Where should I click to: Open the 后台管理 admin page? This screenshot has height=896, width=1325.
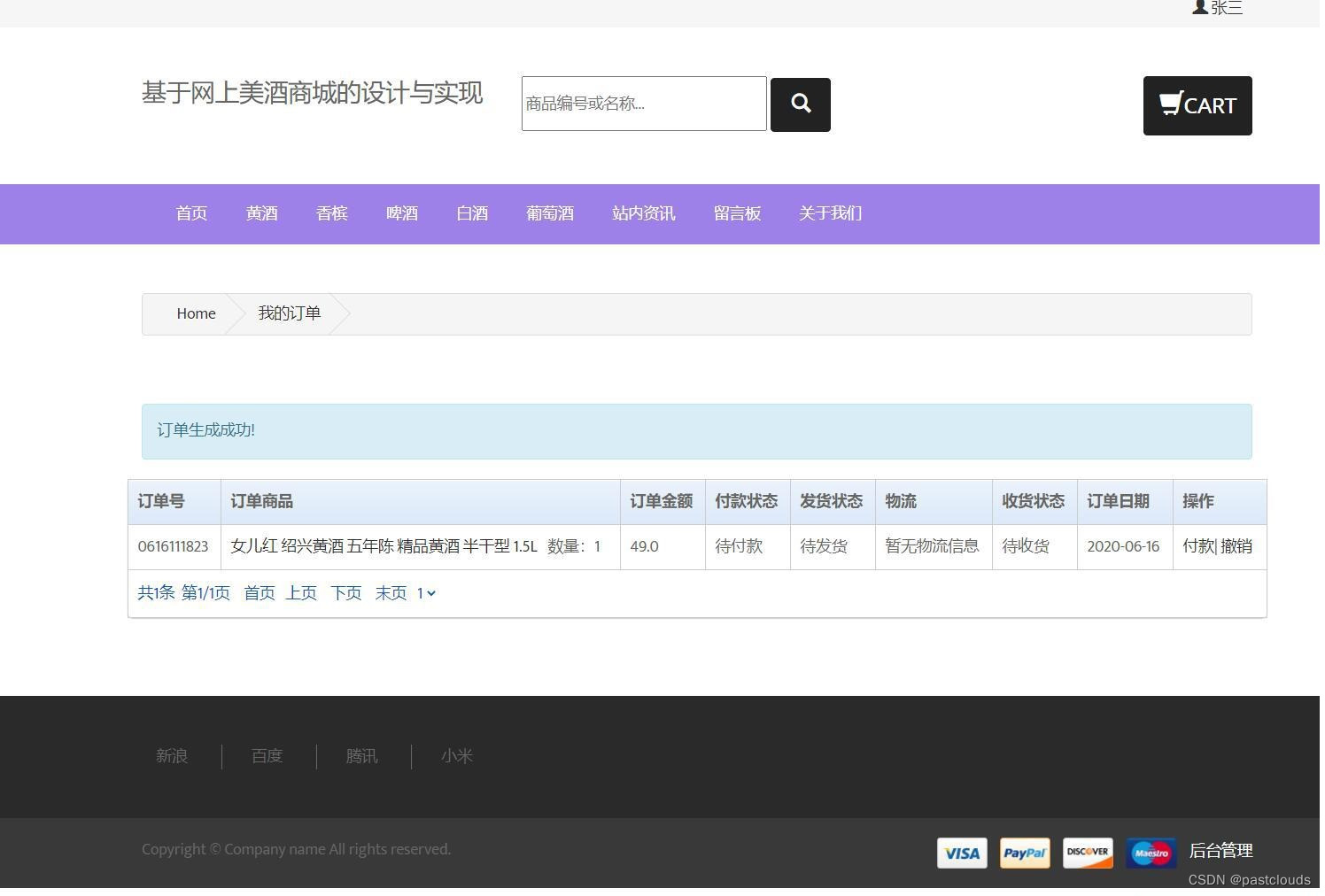1220,851
